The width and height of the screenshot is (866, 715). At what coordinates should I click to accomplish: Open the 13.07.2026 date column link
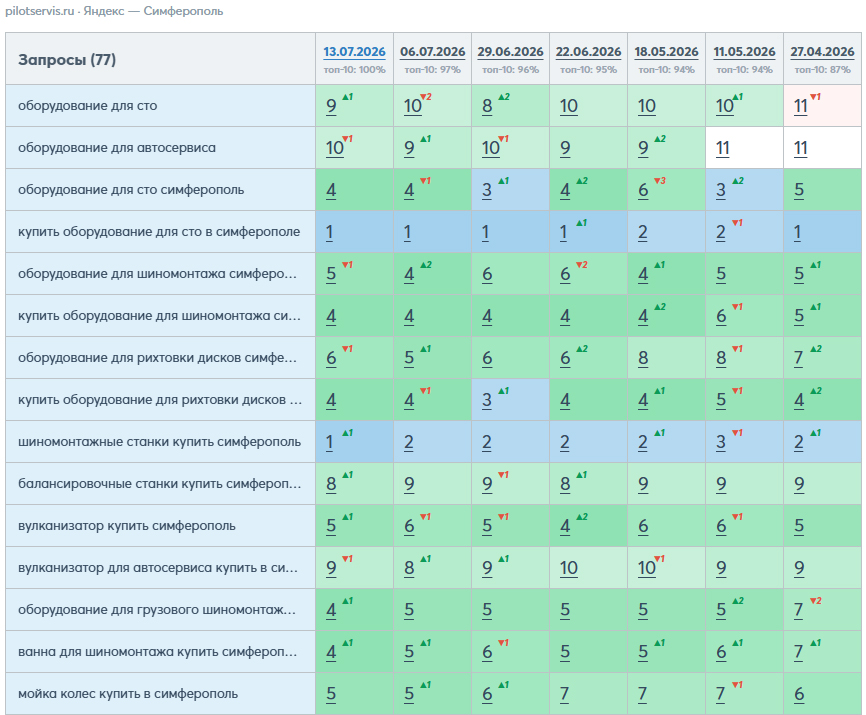coord(354,52)
